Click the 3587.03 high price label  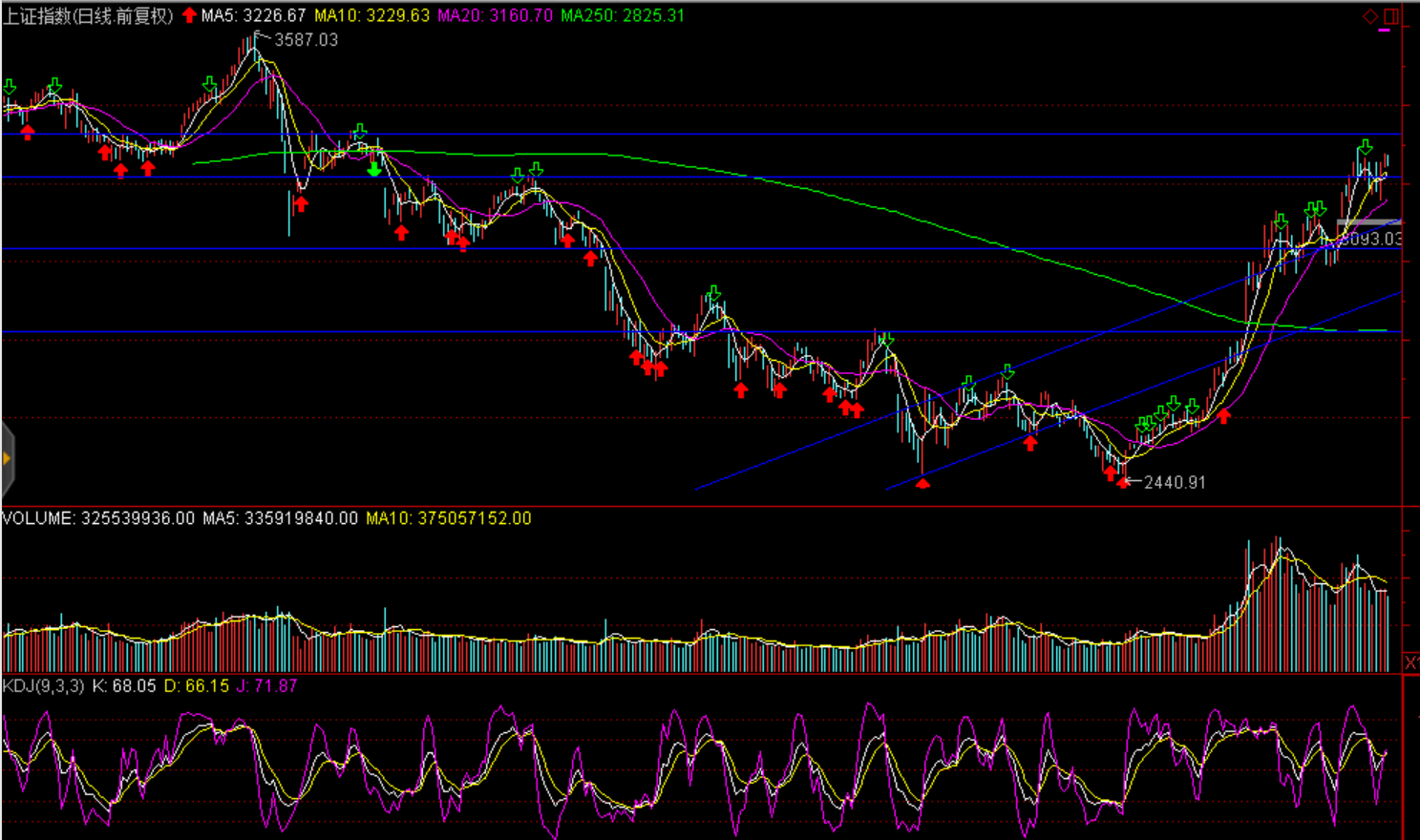306,40
